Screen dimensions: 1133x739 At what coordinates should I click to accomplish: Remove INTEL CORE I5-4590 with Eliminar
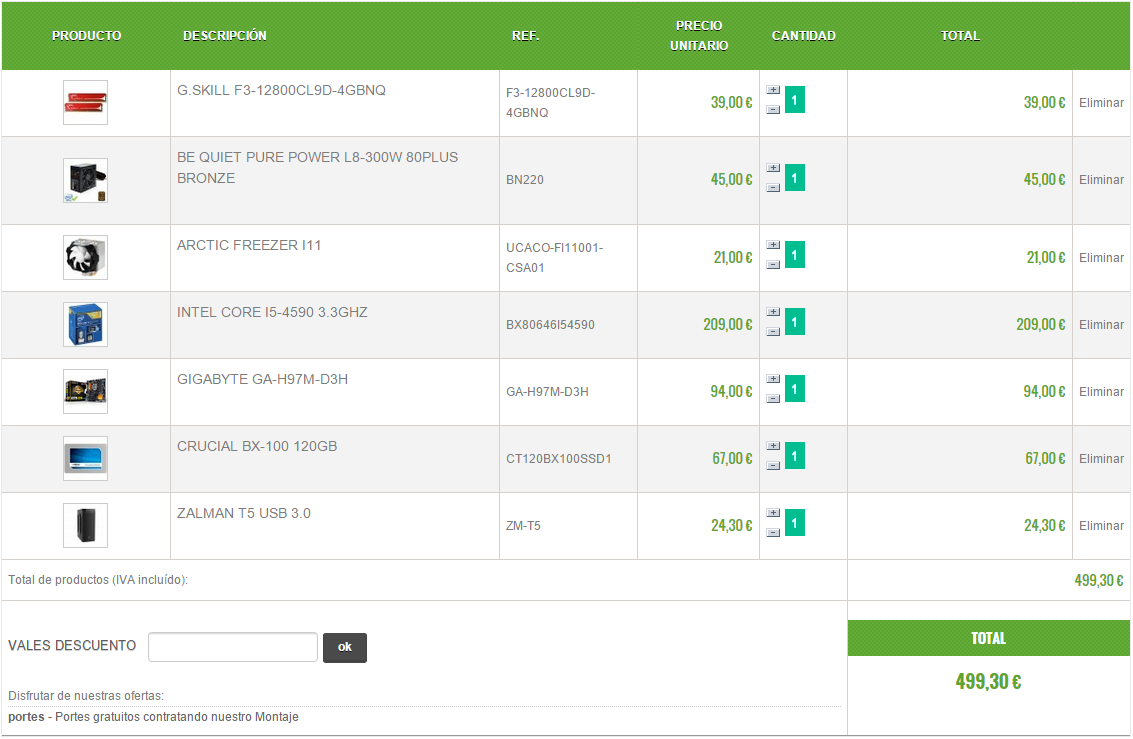(x=1101, y=325)
